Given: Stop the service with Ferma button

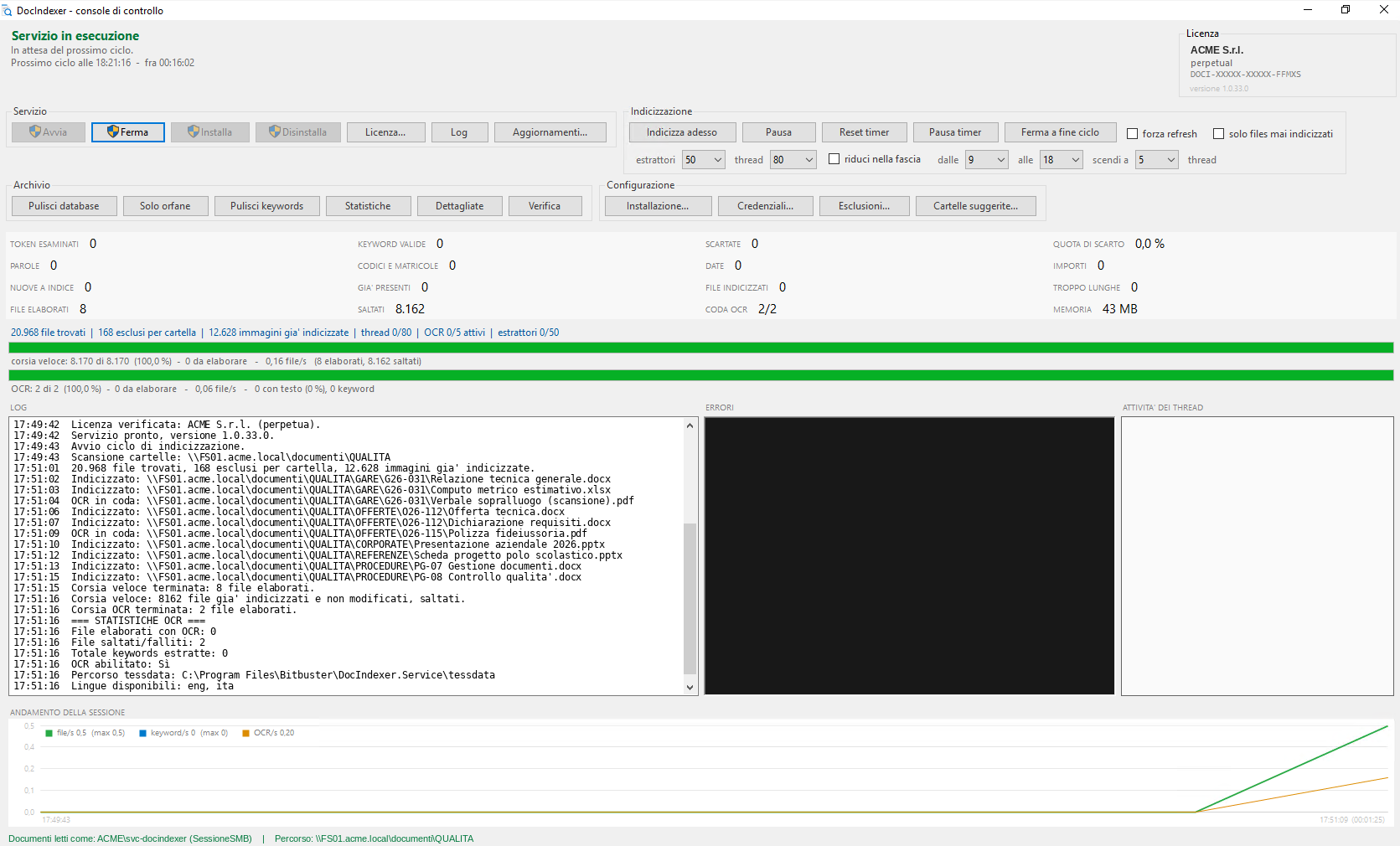Looking at the screenshot, I should 128,132.
